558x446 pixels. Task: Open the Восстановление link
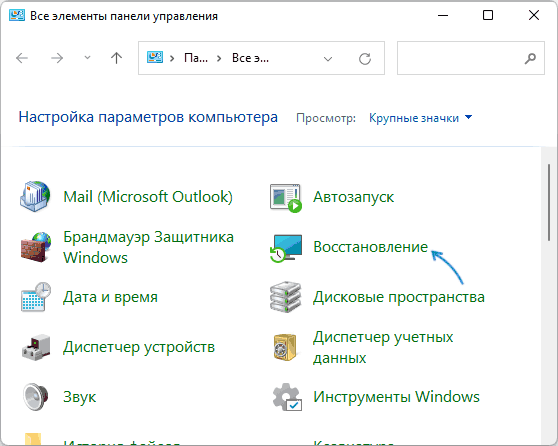coord(370,247)
